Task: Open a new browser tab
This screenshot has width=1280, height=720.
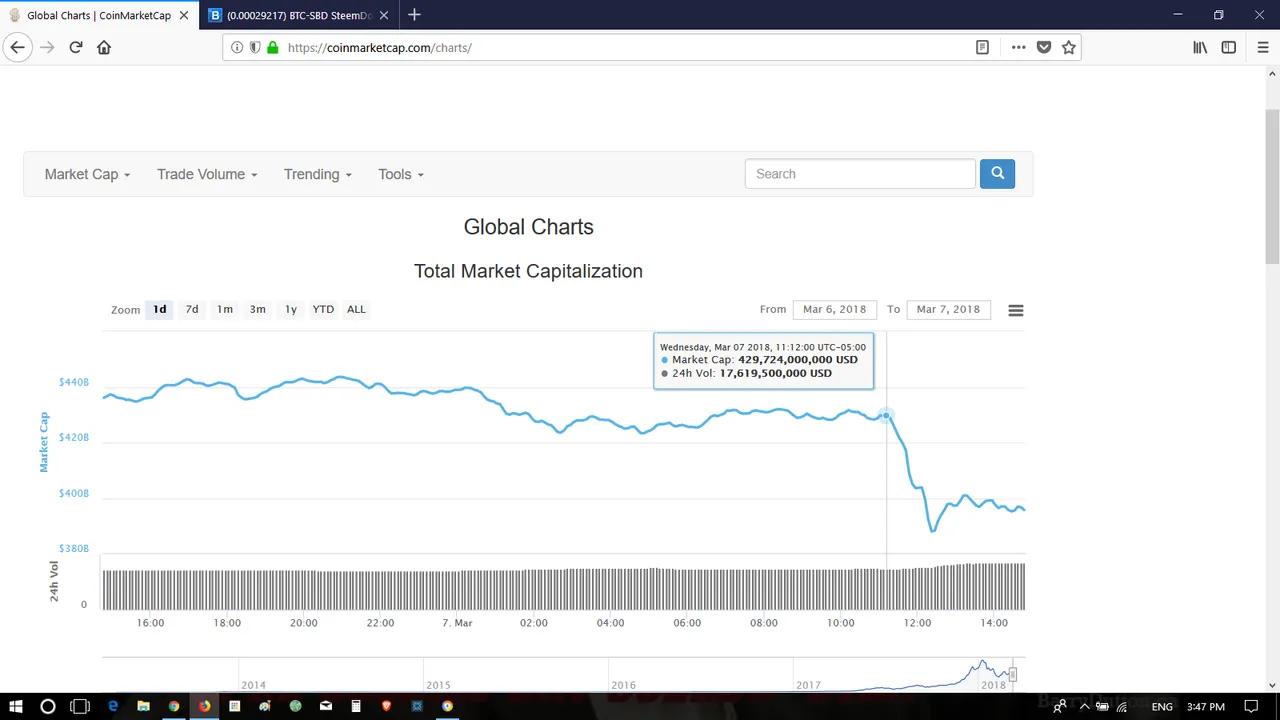Action: click(414, 15)
